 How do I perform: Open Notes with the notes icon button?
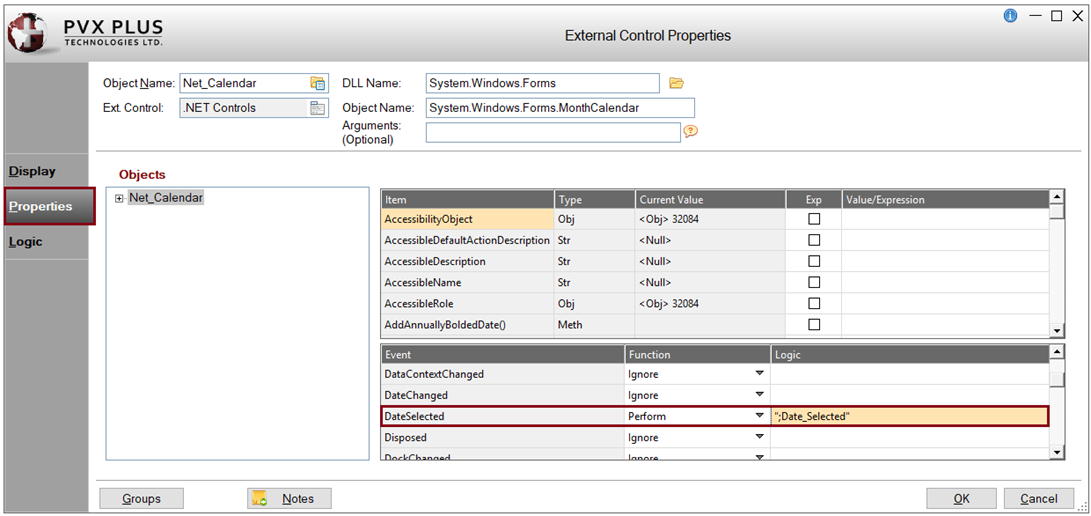[x=289, y=498]
